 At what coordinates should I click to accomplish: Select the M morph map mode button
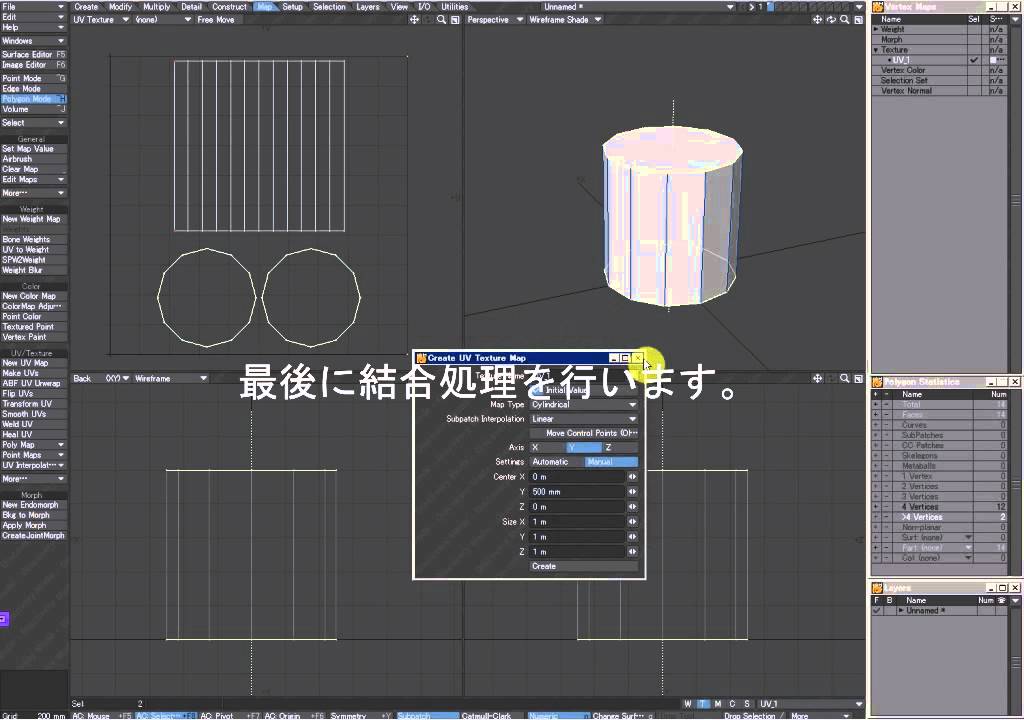pos(718,704)
